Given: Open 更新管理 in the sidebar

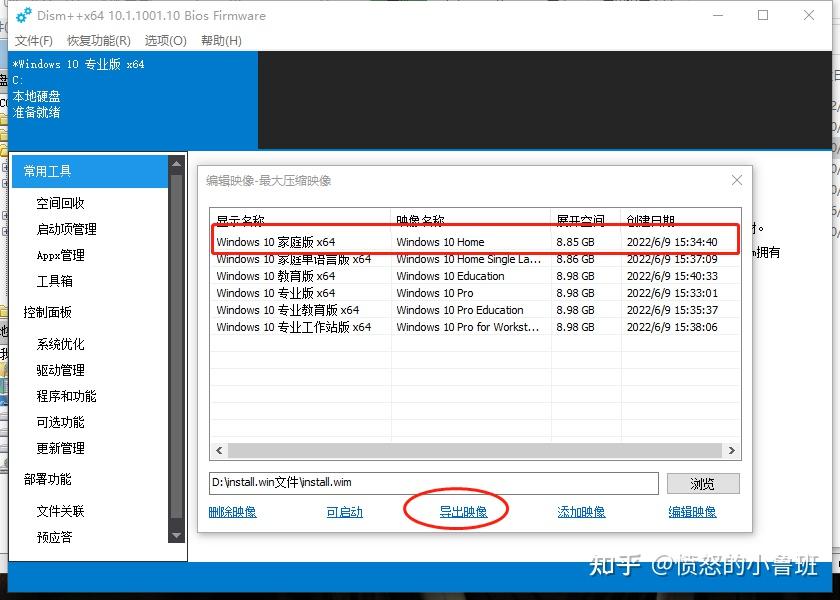Looking at the screenshot, I should 61,448.
